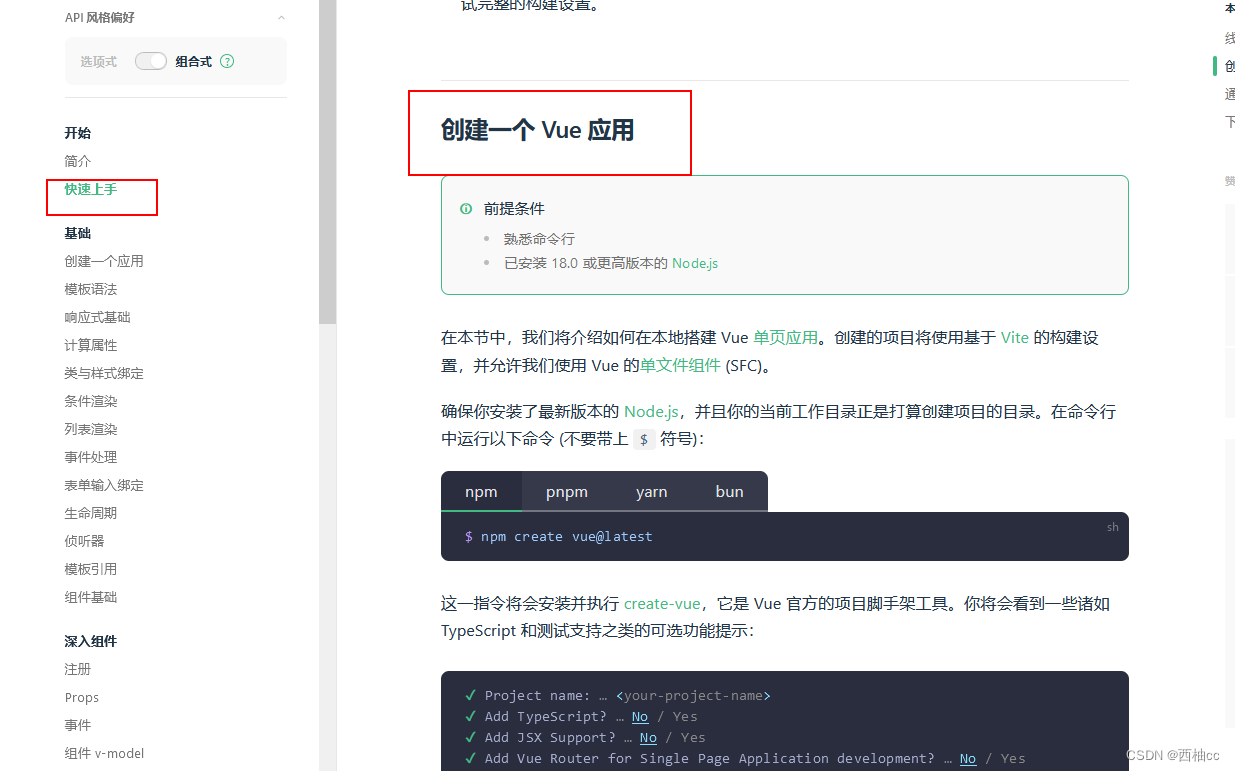
Task: Open the 响应式基础 sidebar entry
Action: tap(95, 317)
